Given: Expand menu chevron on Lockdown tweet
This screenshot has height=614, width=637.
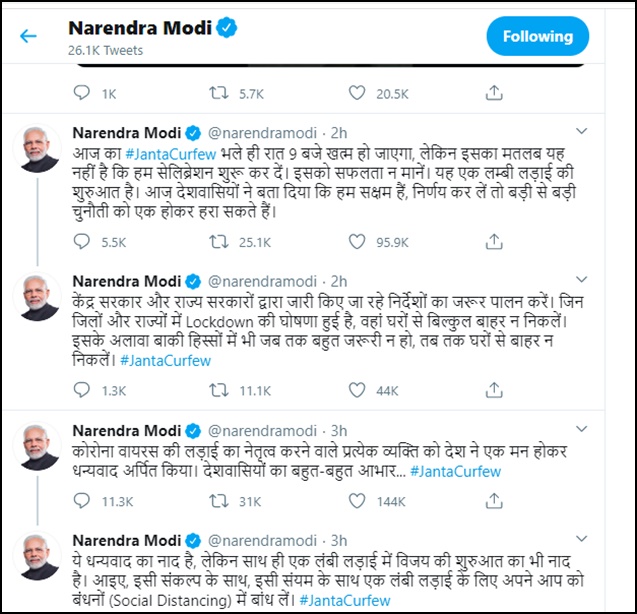Looking at the screenshot, I should (582, 280).
